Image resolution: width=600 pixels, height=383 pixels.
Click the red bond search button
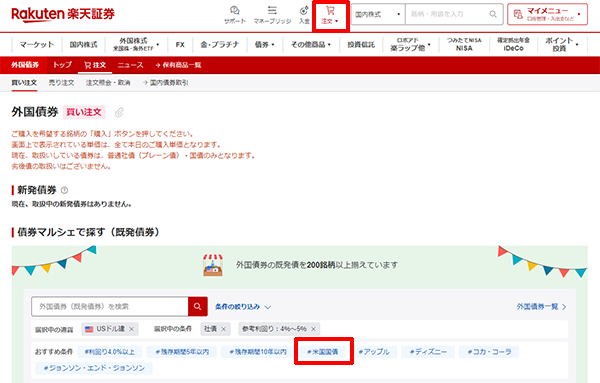(197, 306)
